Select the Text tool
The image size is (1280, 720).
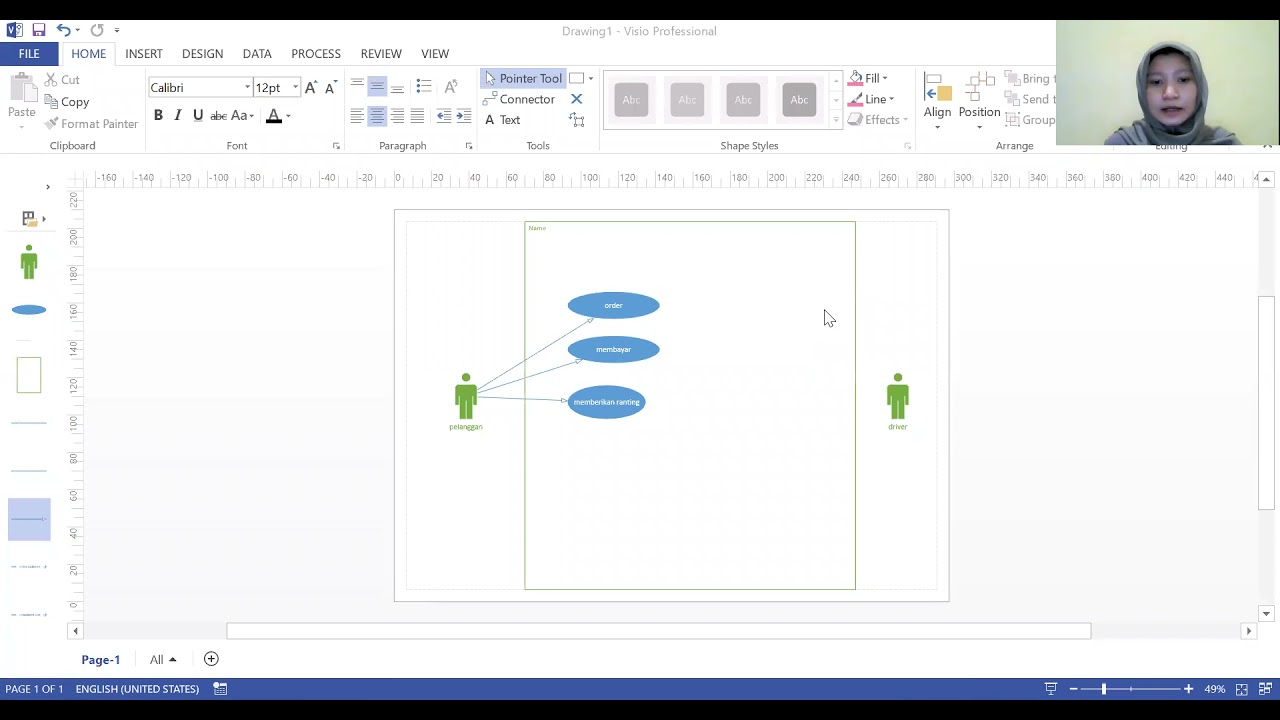point(502,120)
